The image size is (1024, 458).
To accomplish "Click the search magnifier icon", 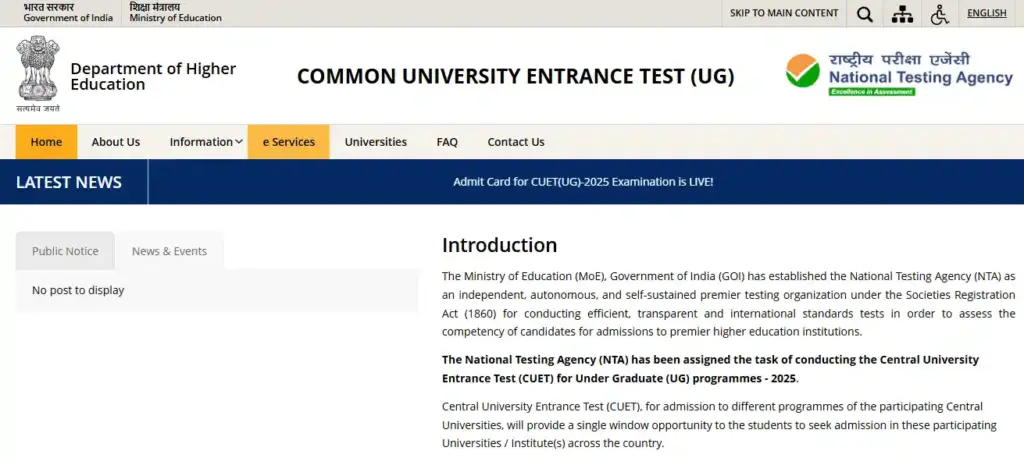I will [x=865, y=14].
